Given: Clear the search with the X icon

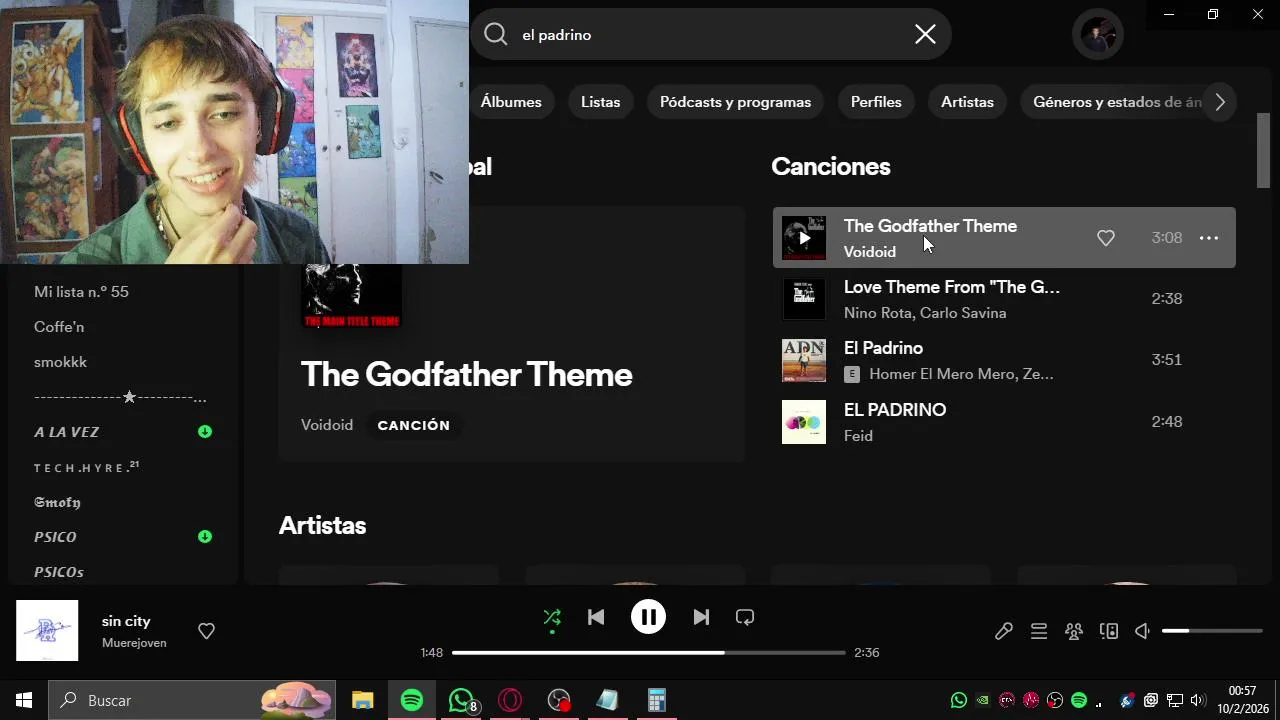Looking at the screenshot, I should pos(925,35).
